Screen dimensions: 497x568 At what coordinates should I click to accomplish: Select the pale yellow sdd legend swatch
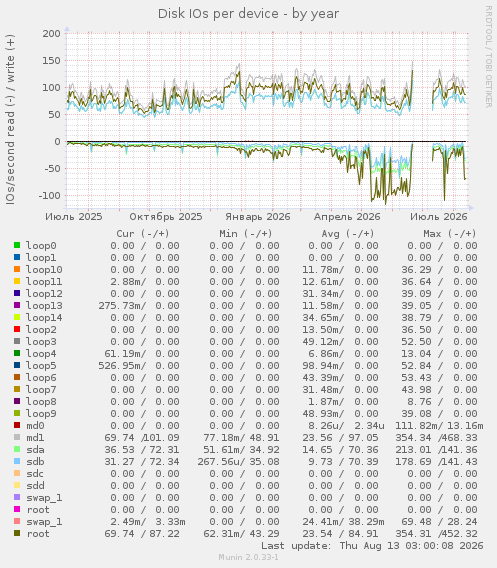[17, 485]
